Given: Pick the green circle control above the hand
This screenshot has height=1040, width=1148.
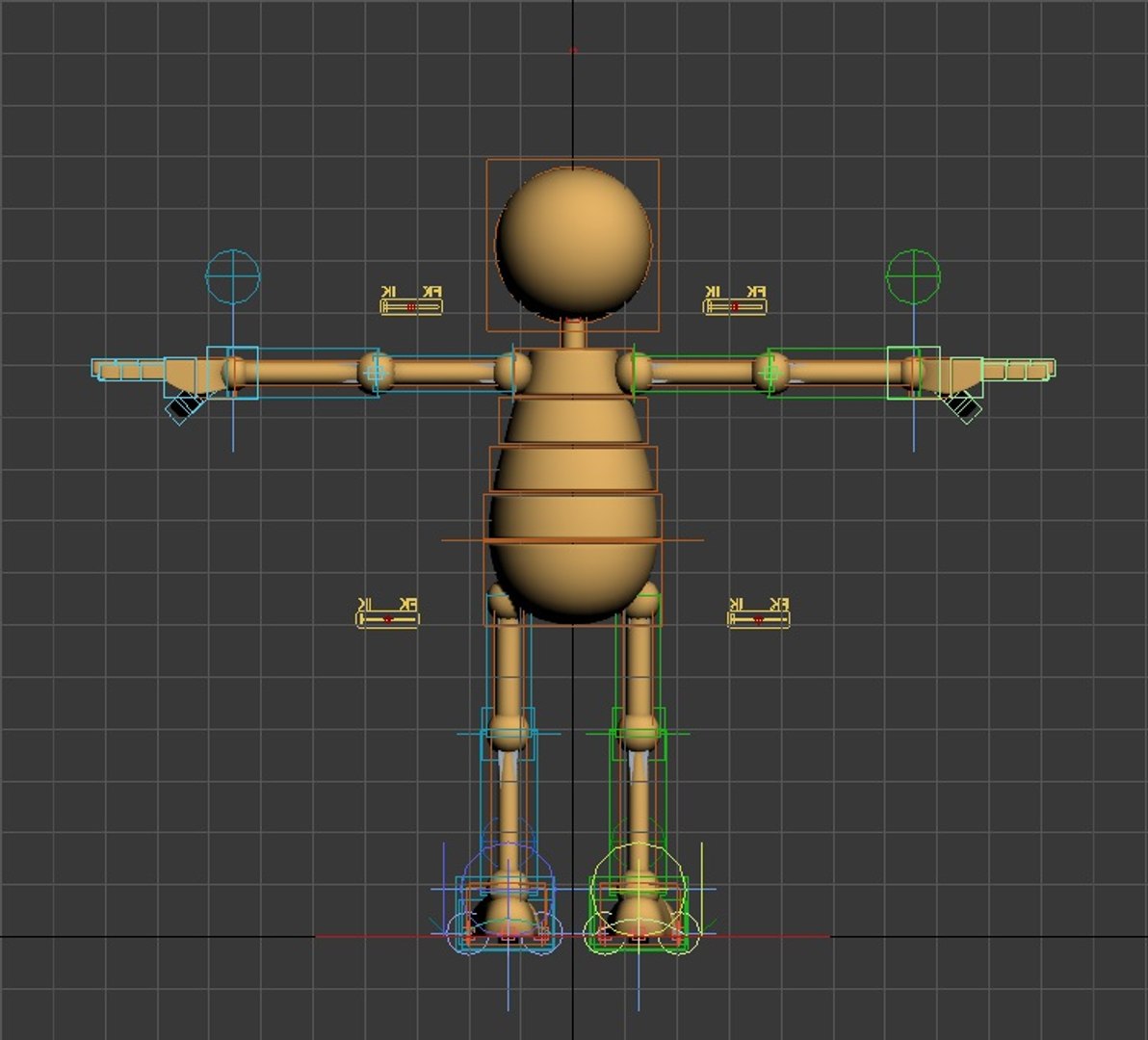Looking at the screenshot, I should [913, 276].
